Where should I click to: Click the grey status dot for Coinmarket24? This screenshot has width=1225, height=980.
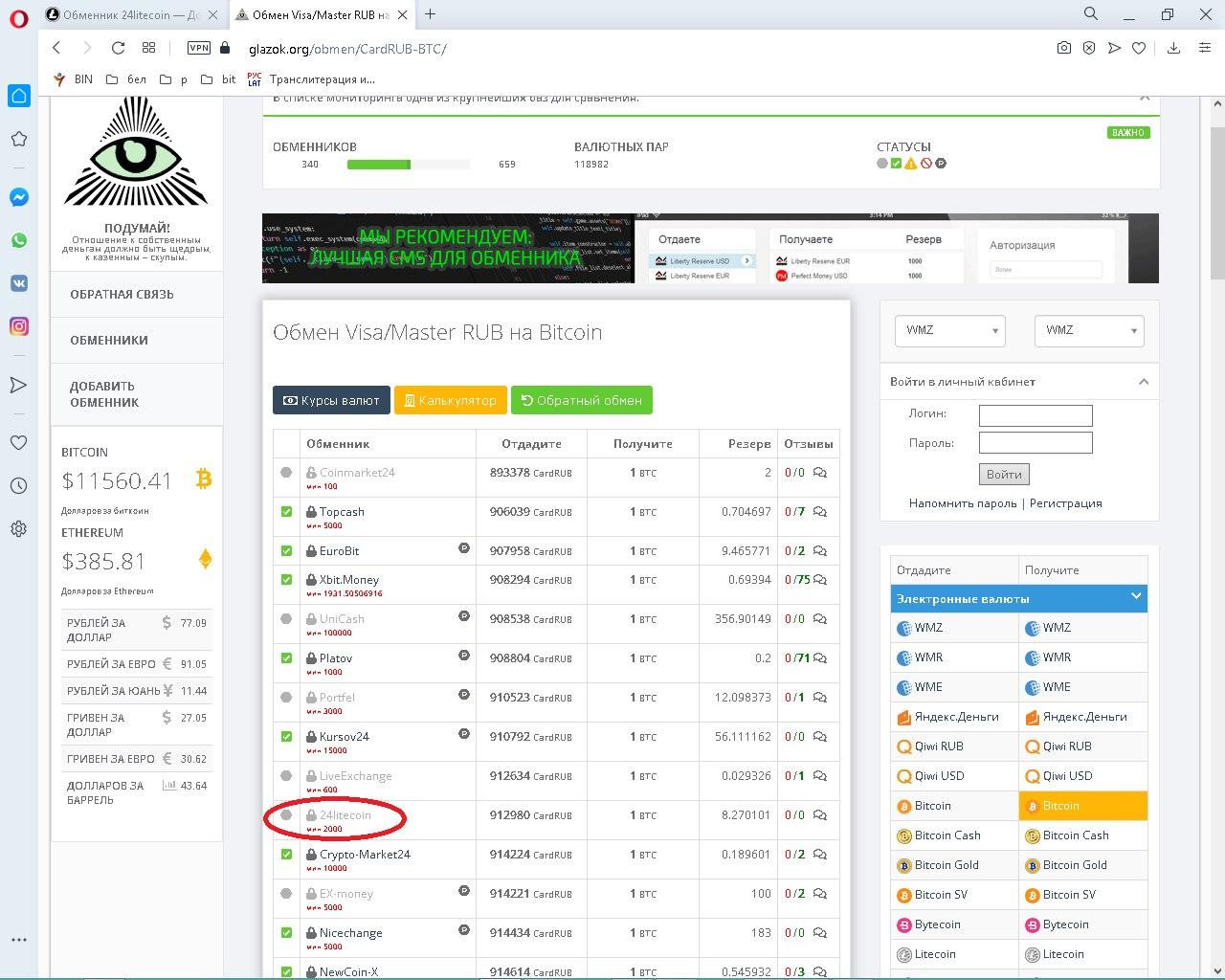[286, 473]
